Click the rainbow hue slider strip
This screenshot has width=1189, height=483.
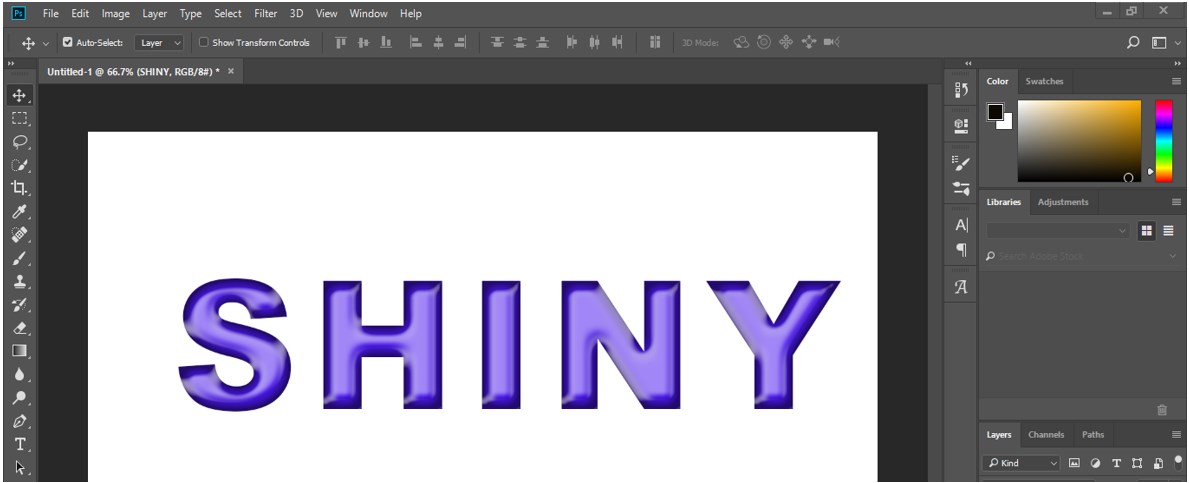tap(1163, 141)
